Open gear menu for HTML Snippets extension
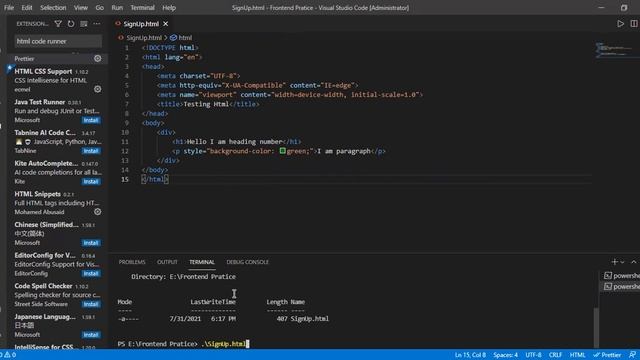The image size is (640, 360). point(98,211)
